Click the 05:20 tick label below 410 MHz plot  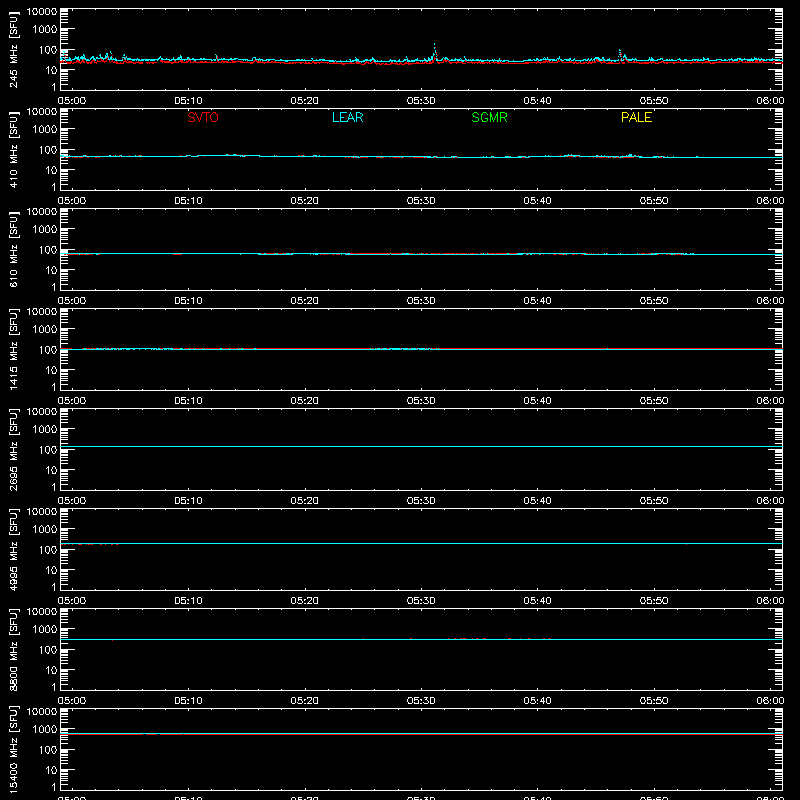pos(305,201)
